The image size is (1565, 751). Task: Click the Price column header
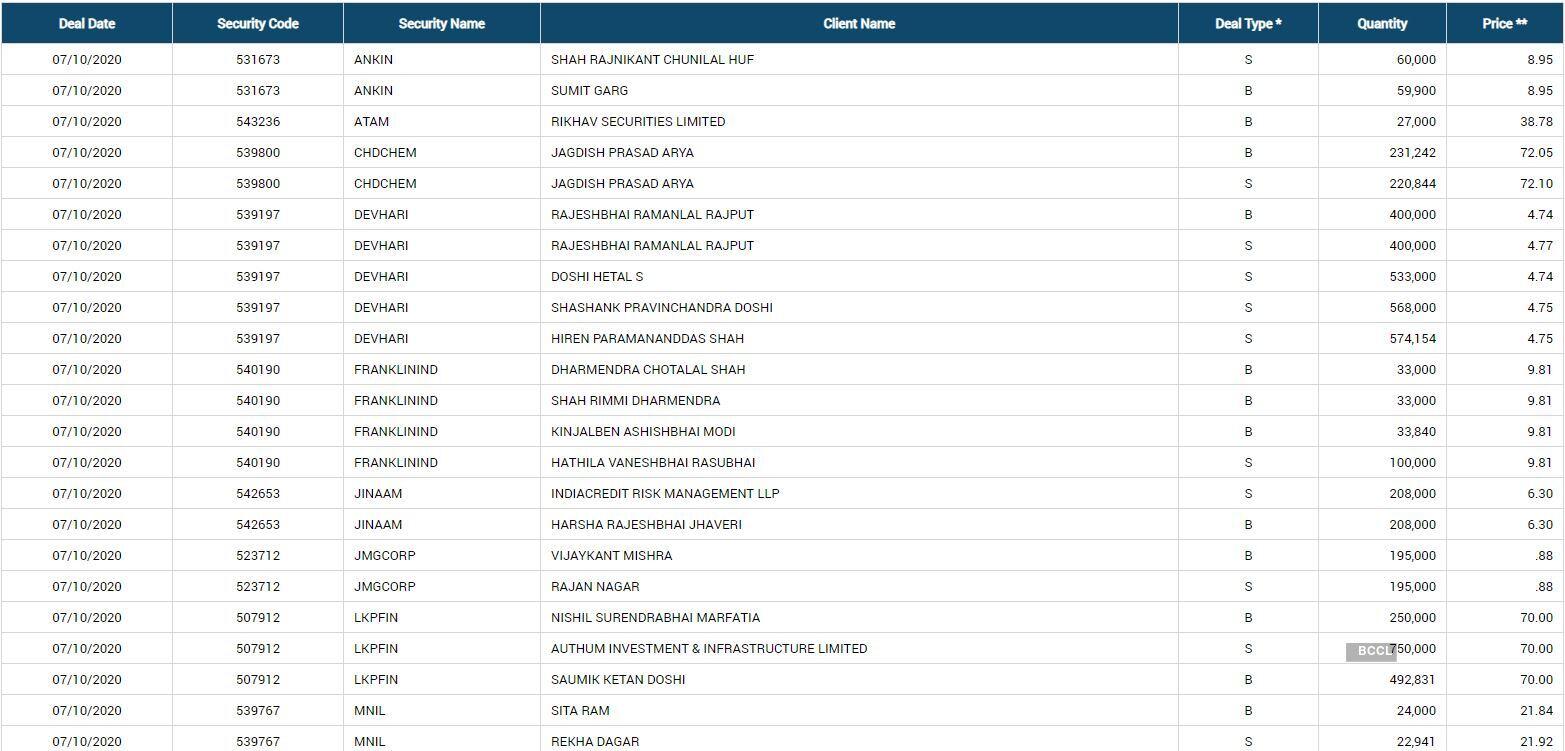pos(1504,23)
